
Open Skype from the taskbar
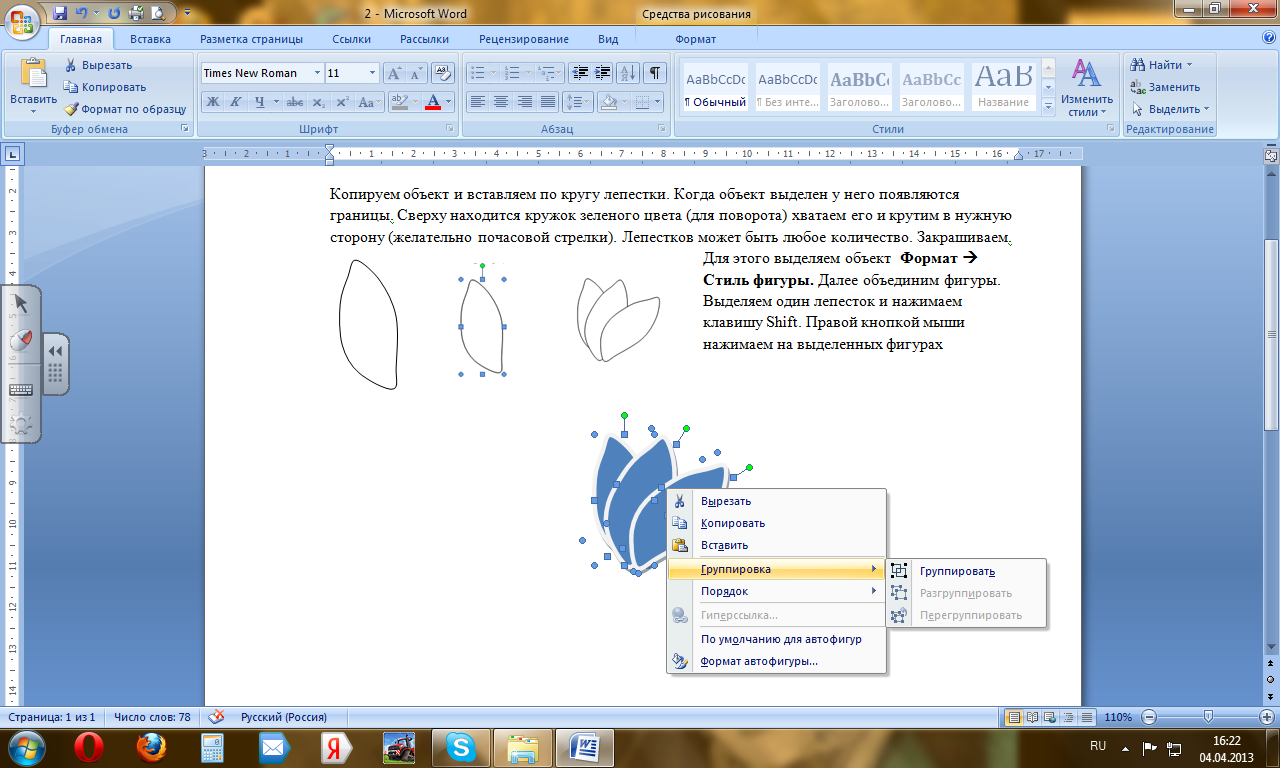point(460,747)
